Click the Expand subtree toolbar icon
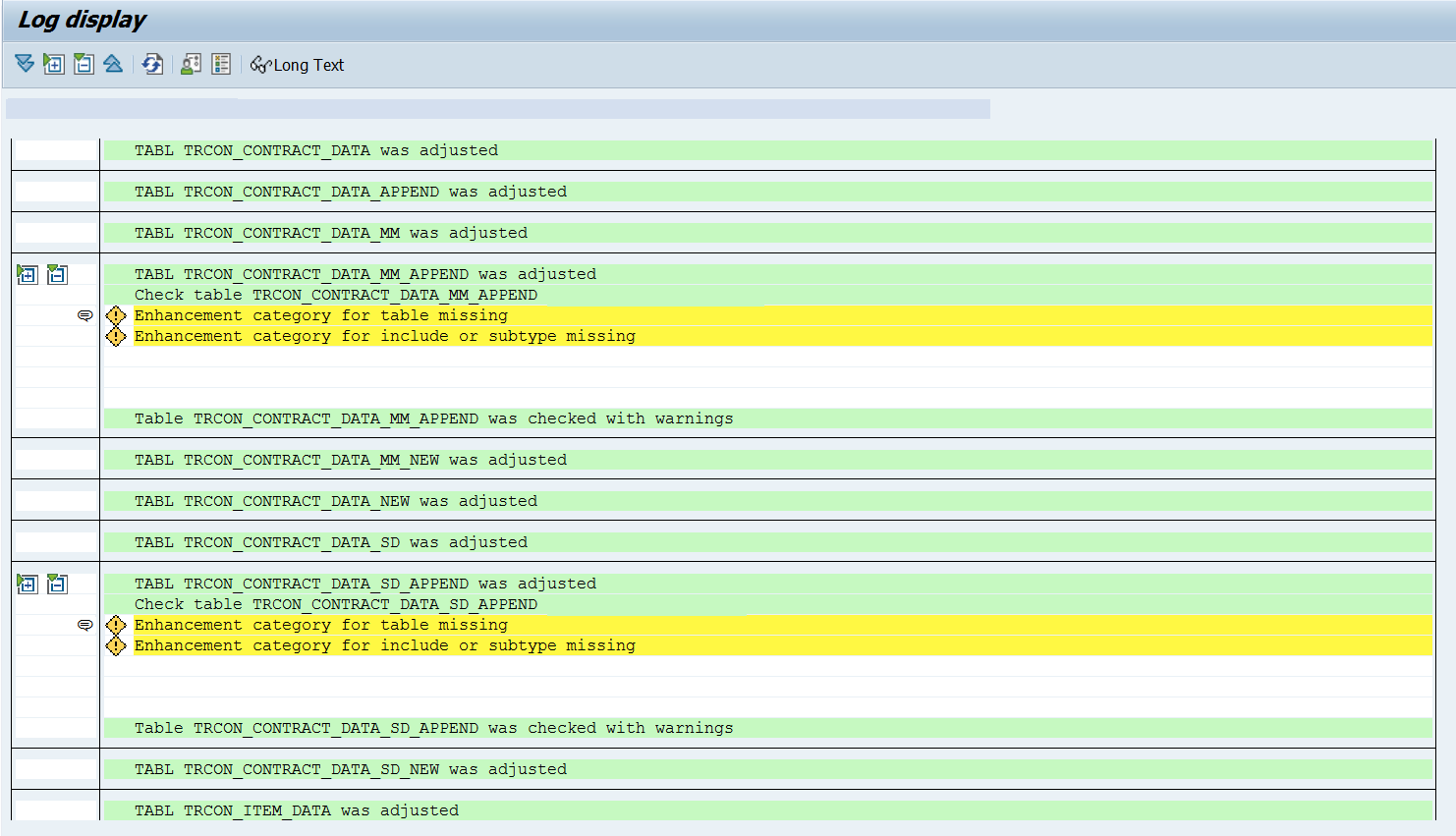The height and width of the screenshot is (836, 1456). [54, 65]
